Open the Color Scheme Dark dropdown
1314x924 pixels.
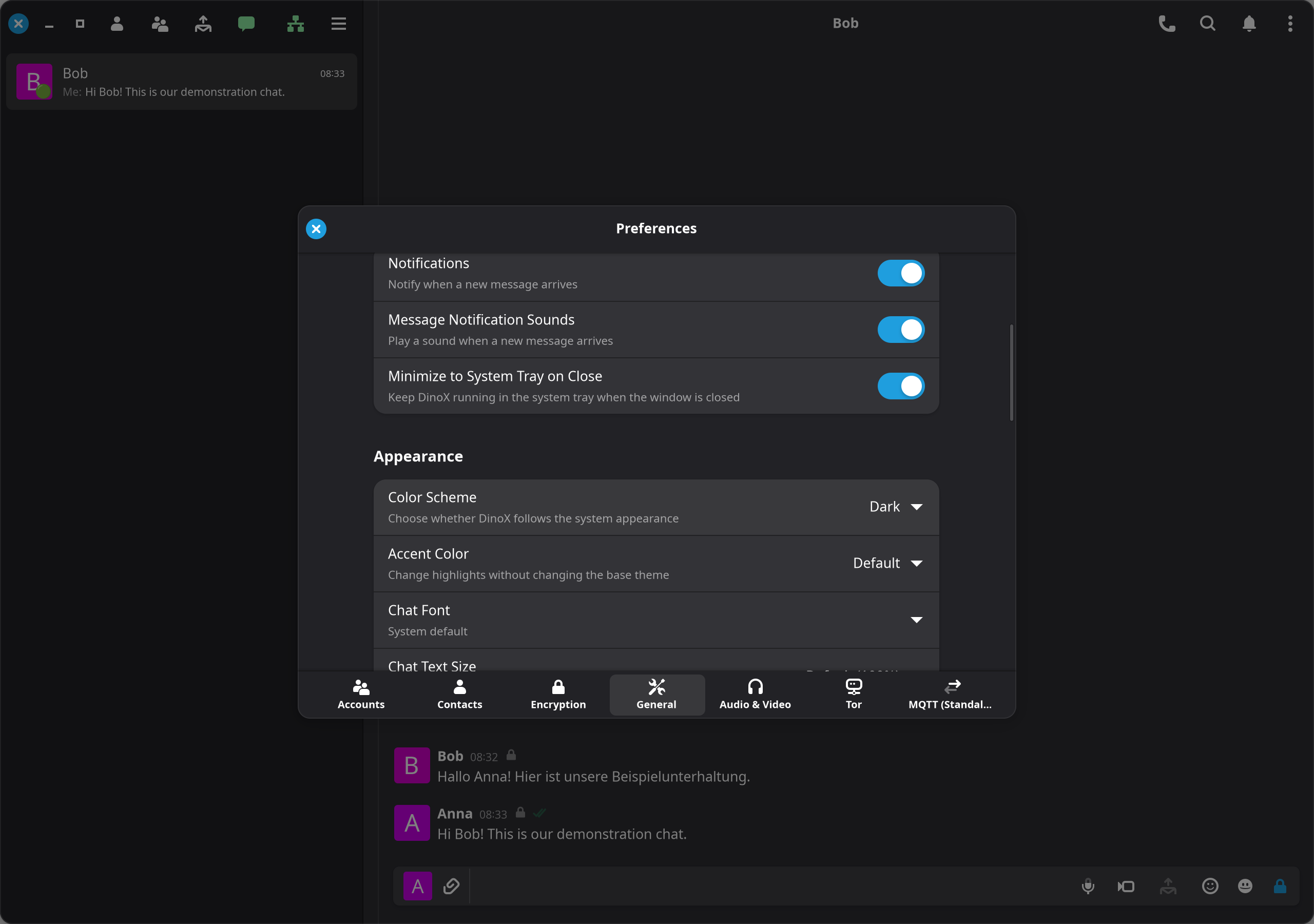pos(896,507)
